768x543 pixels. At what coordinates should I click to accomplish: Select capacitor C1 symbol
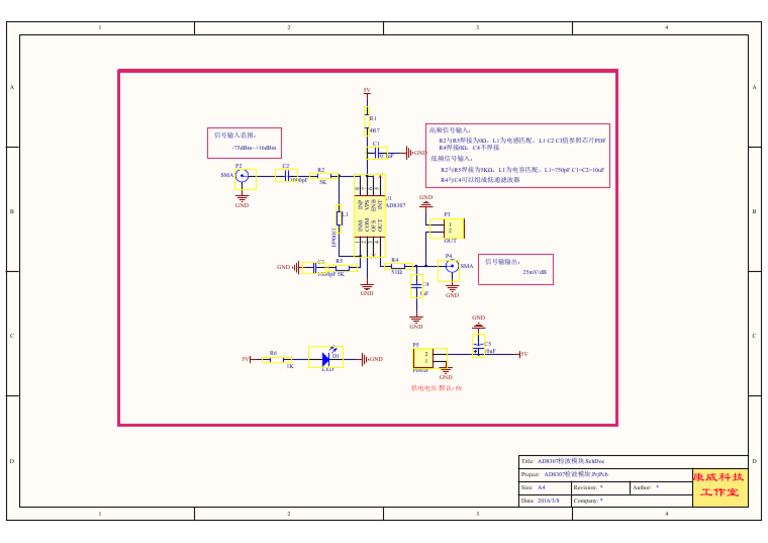point(377,153)
